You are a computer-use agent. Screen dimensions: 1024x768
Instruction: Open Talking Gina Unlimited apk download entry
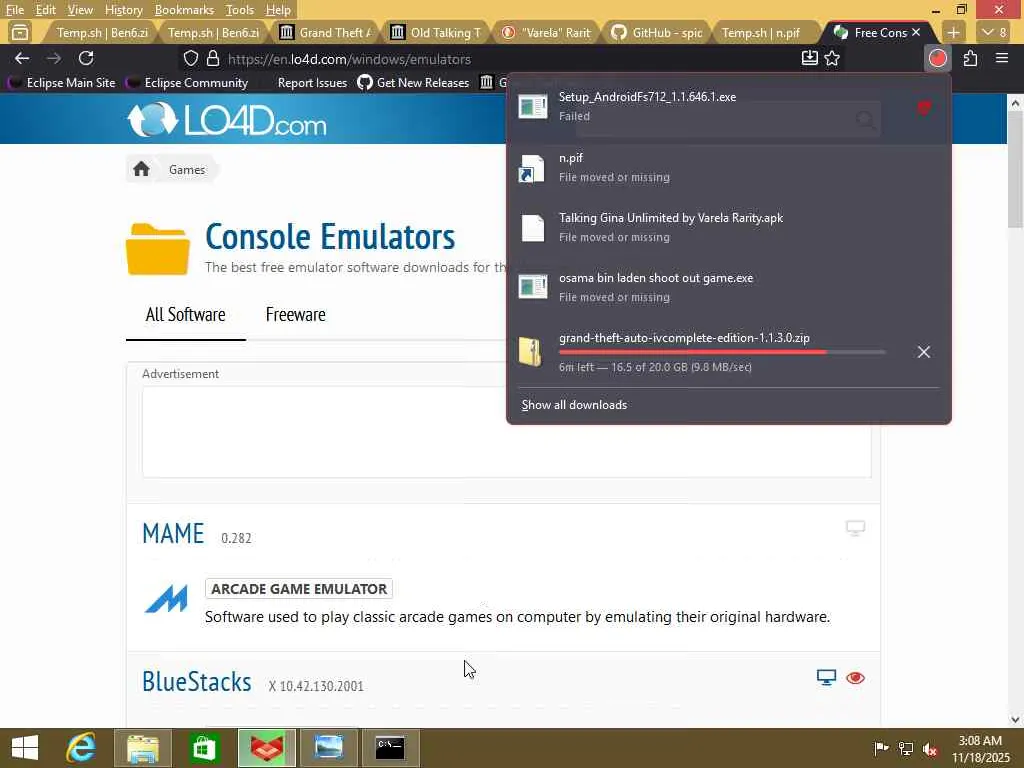pyautogui.click(x=729, y=227)
